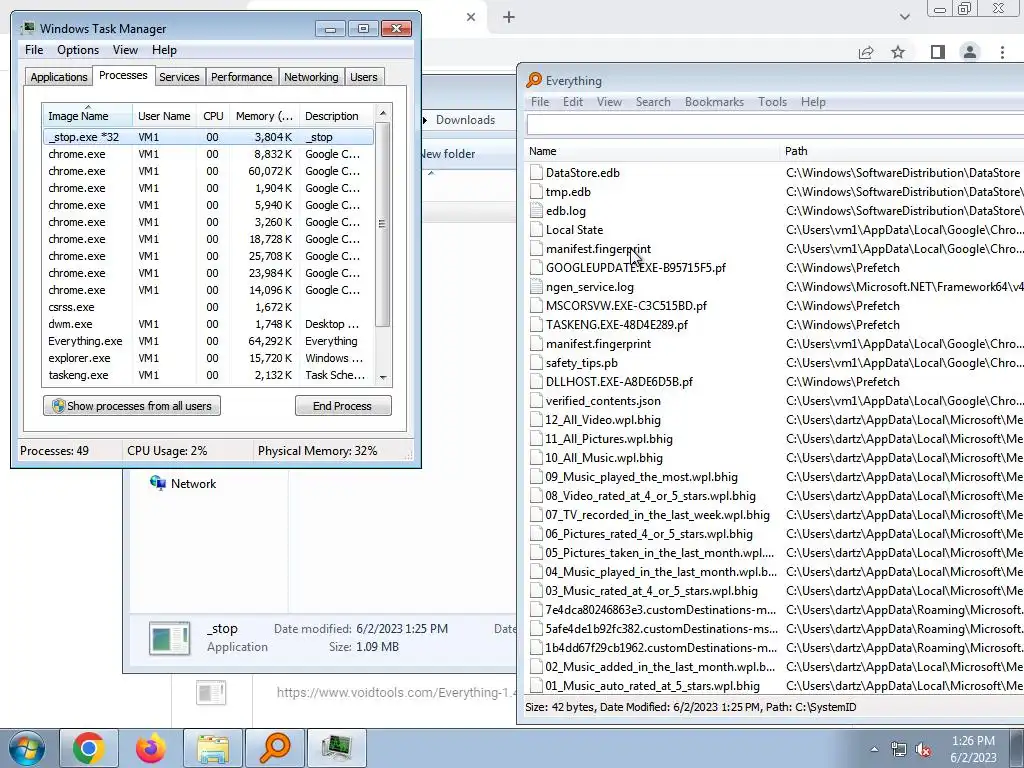The image size is (1024, 768).
Task: Open the Windows Start menu orb
Action: click(26, 748)
